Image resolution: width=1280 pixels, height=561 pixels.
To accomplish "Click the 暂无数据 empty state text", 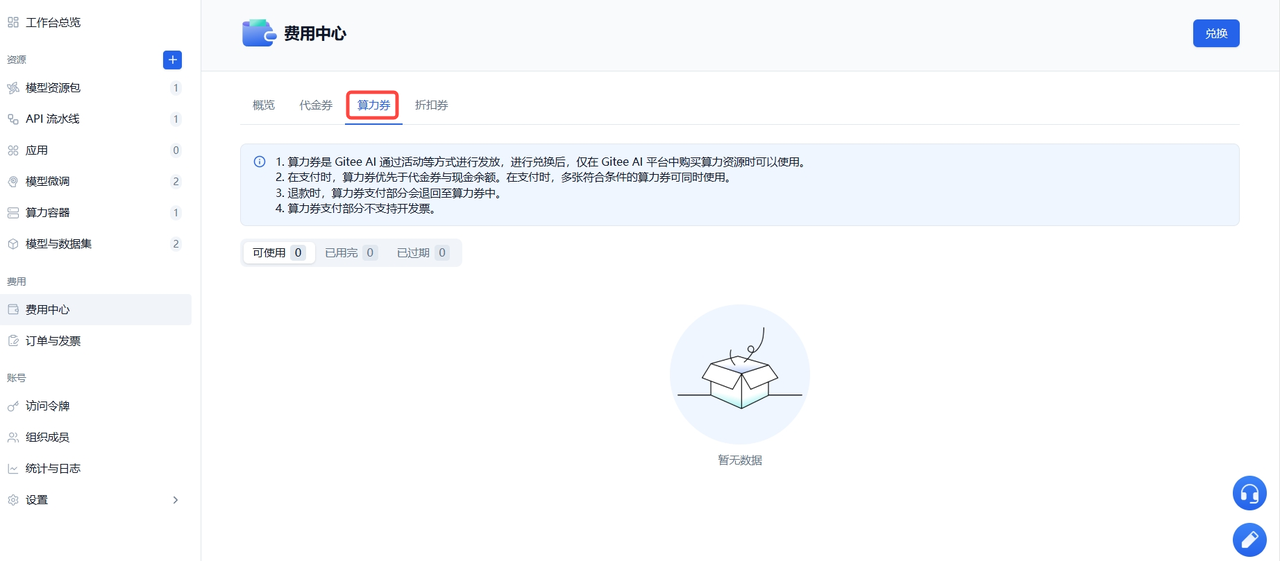I will (740, 460).
